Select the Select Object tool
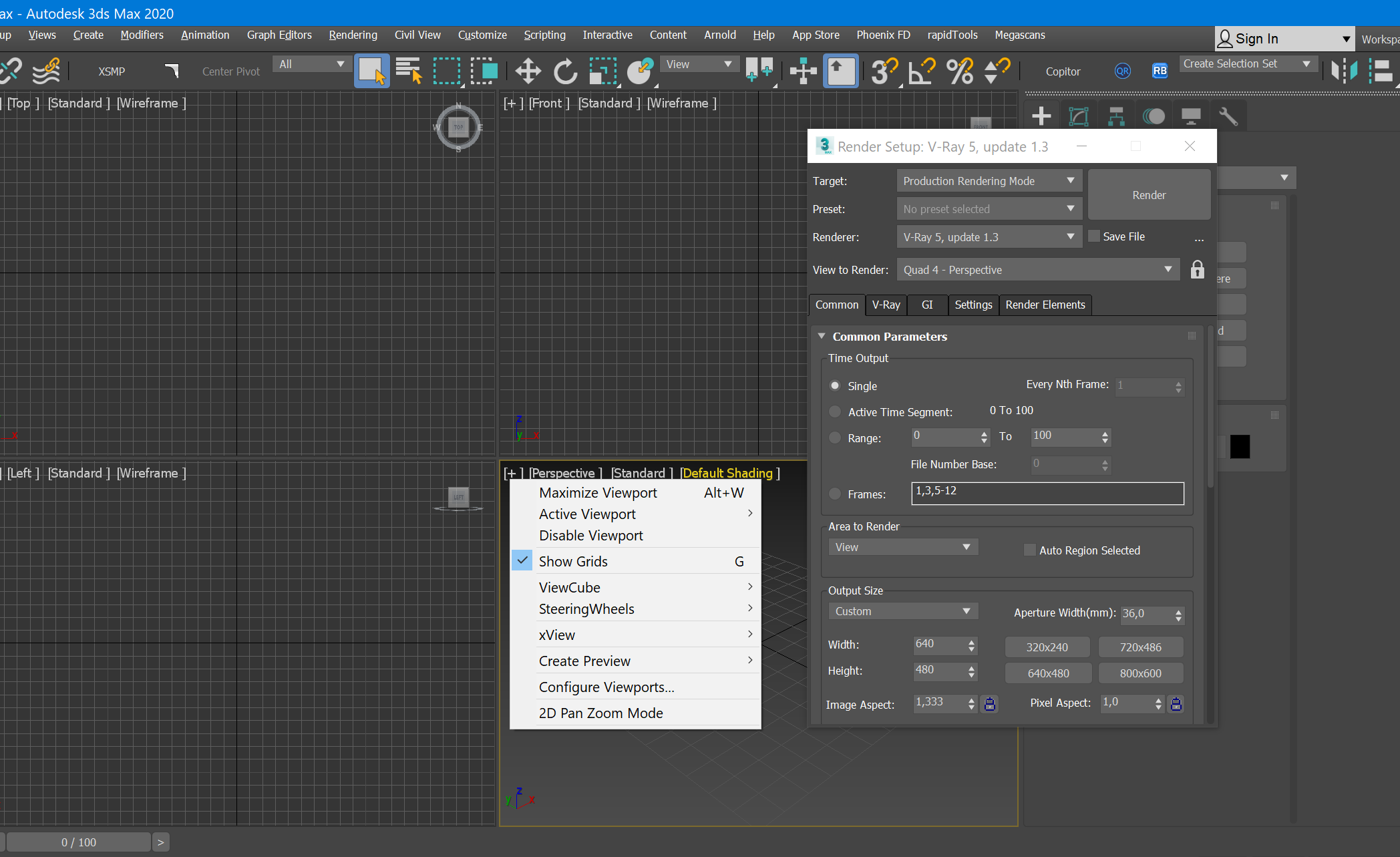Viewport: 1400px width, 857px height. 371,71
